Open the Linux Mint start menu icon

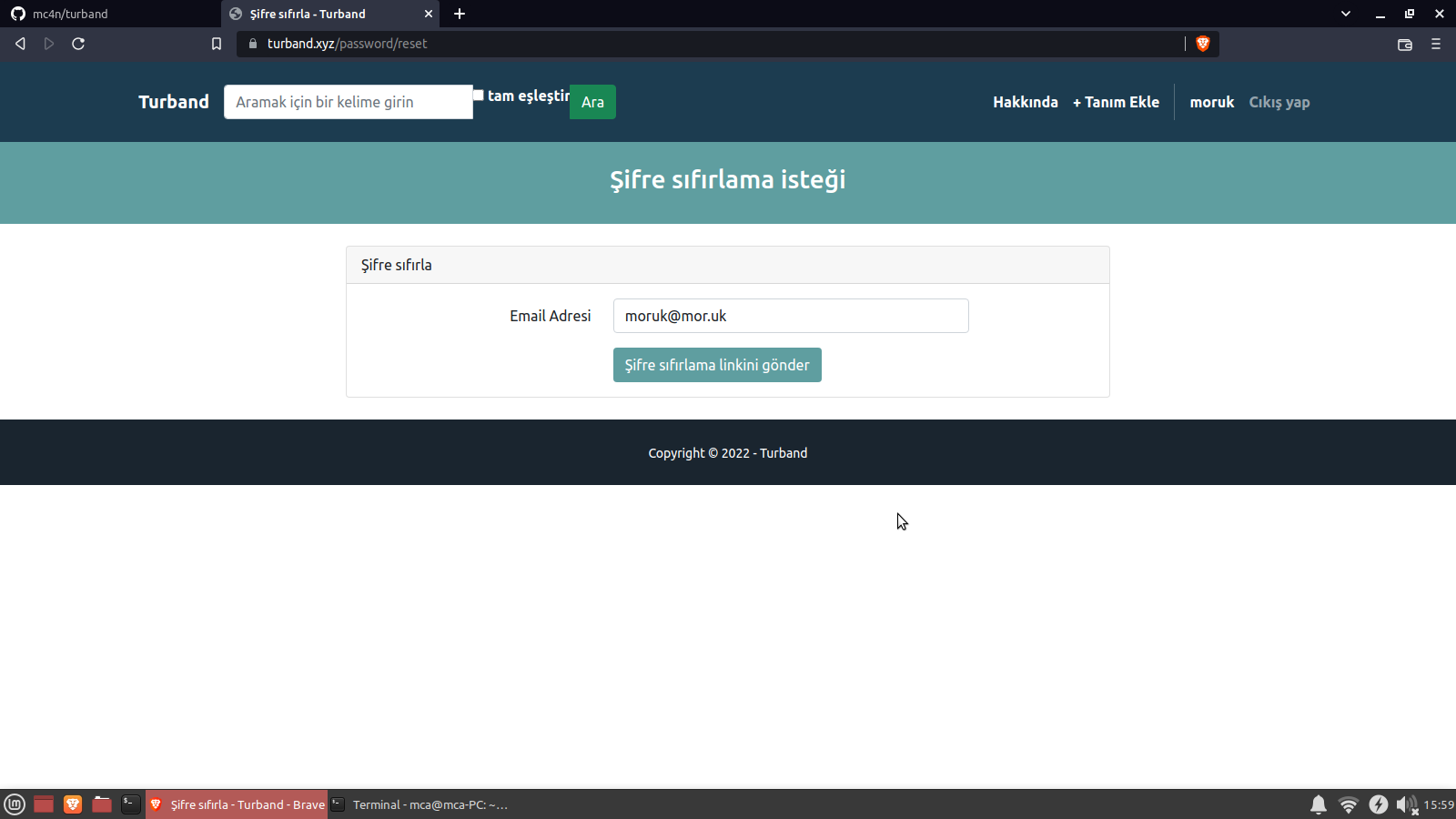[15, 804]
